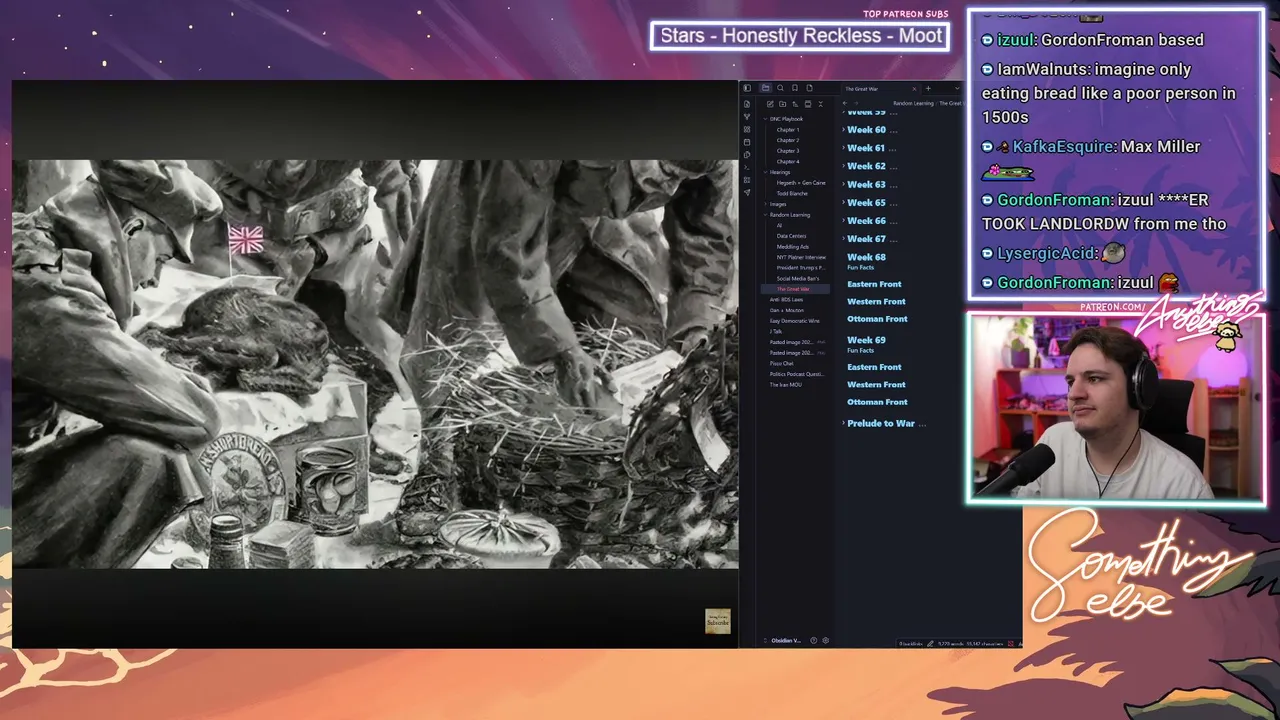Open the canvas ribbon icon

coord(747,129)
